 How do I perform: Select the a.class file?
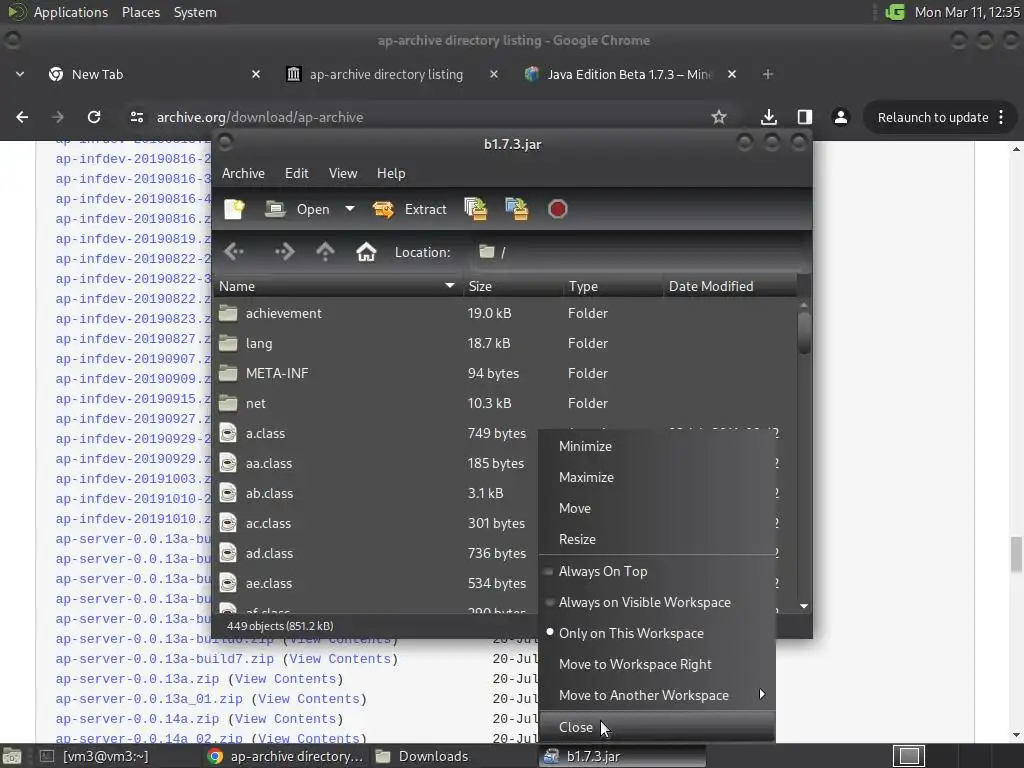376,434
